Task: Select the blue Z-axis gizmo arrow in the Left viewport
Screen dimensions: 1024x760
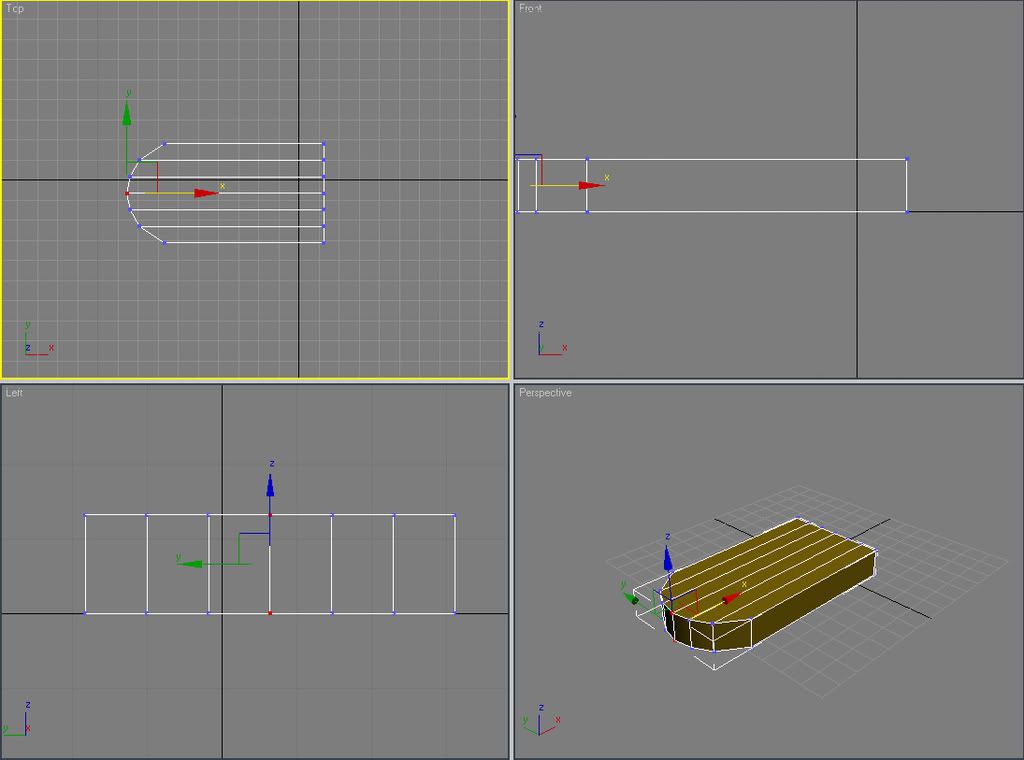Action: tap(270, 484)
